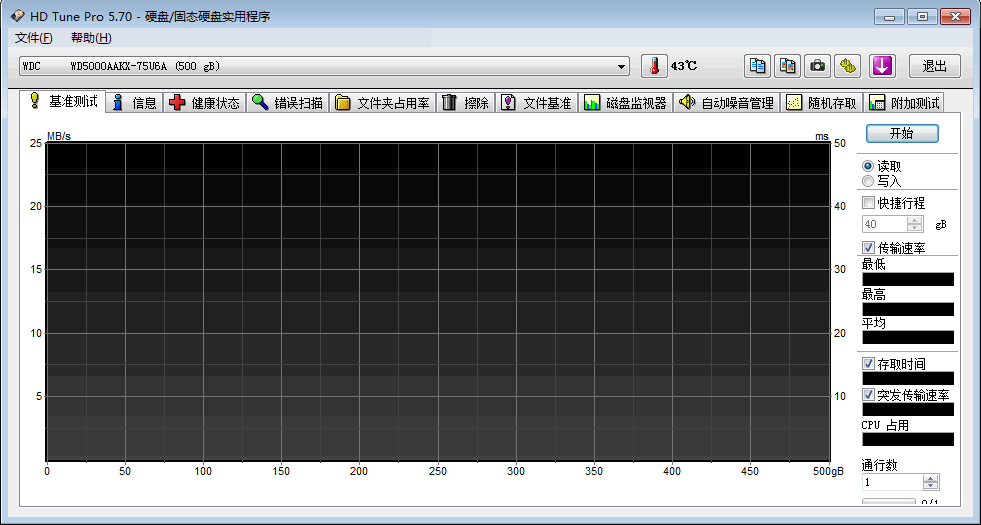Open options with the yellow gears icon
The image size is (981, 525).
pyautogui.click(x=848, y=66)
